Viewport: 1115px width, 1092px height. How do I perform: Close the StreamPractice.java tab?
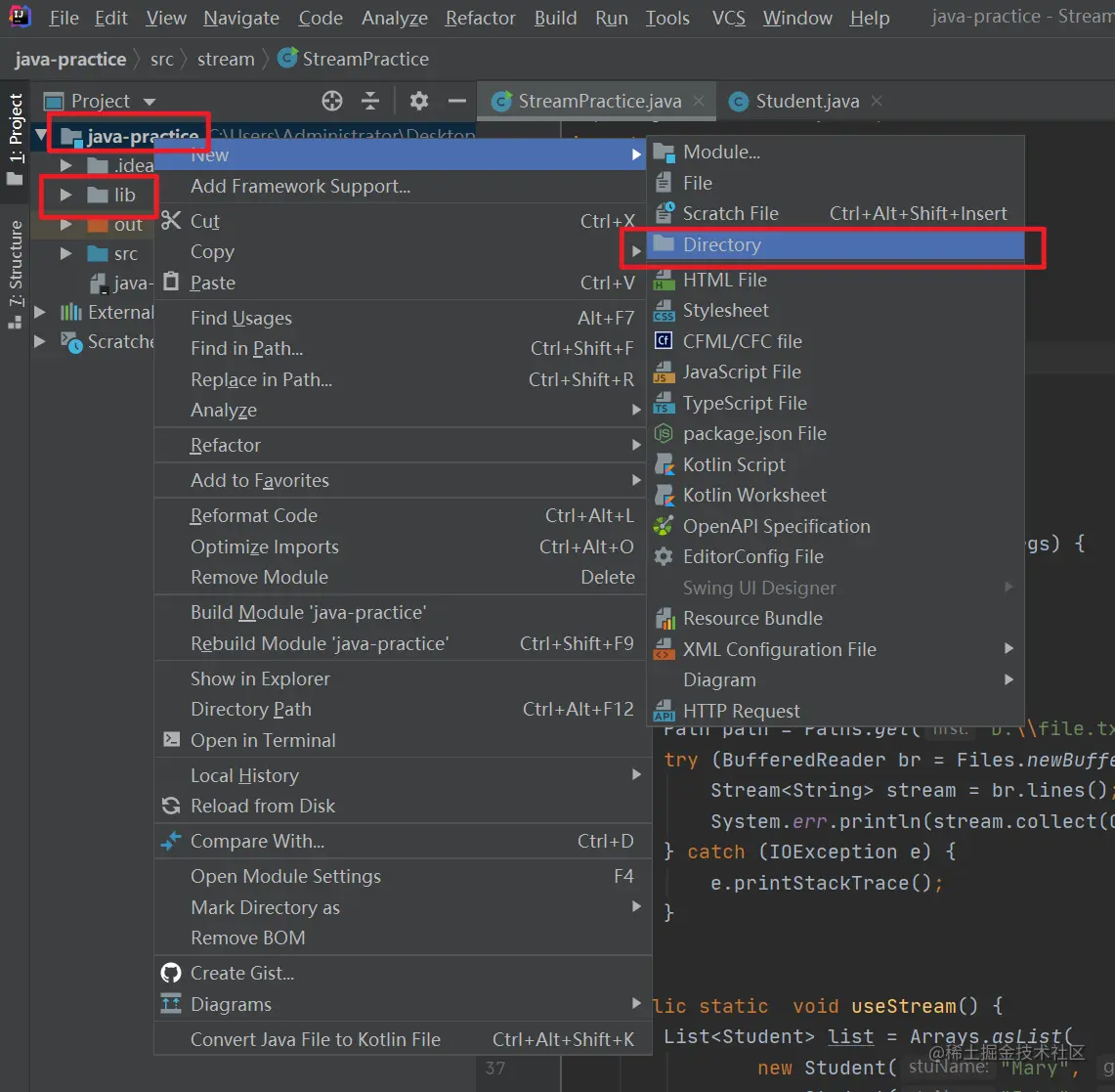[699, 101]
